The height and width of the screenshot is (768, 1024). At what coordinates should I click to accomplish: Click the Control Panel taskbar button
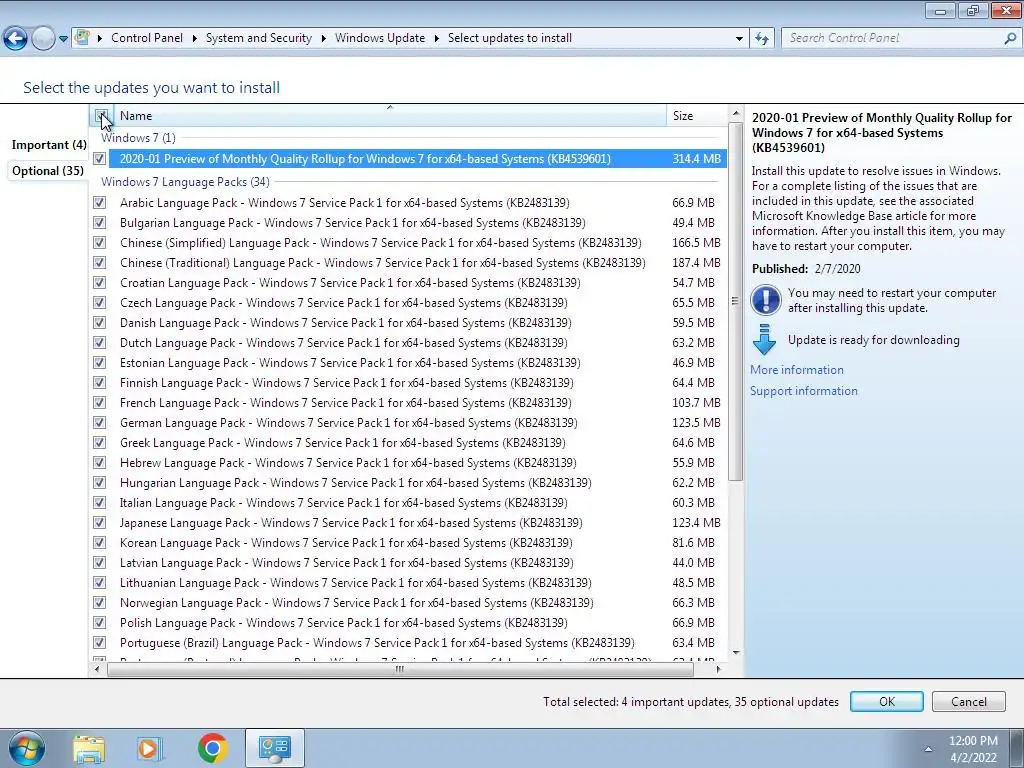(274, 748)
